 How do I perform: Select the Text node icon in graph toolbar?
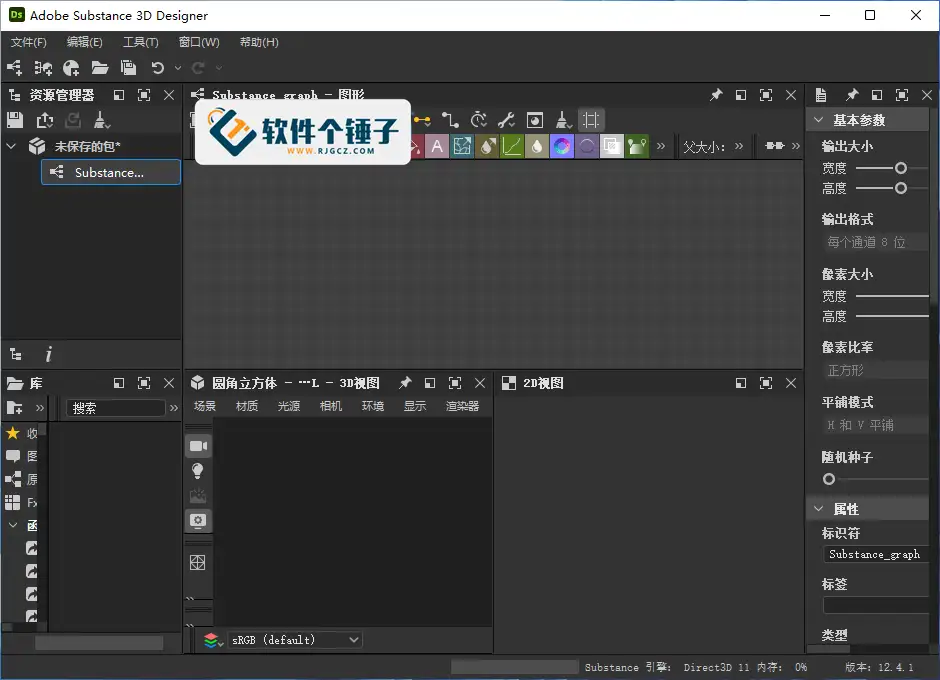click(438, 146)
